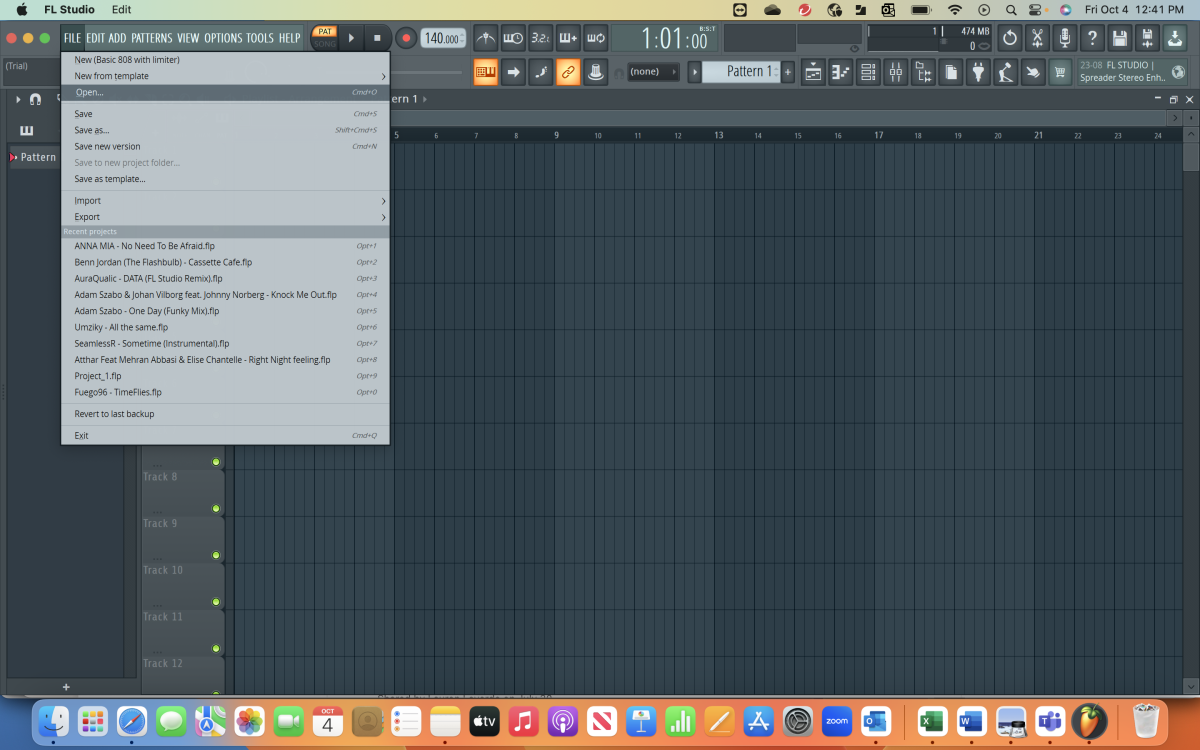The image size is (1200, 750).
Task: Open the PATTERNS menu
Action: (x=153, y=37)
